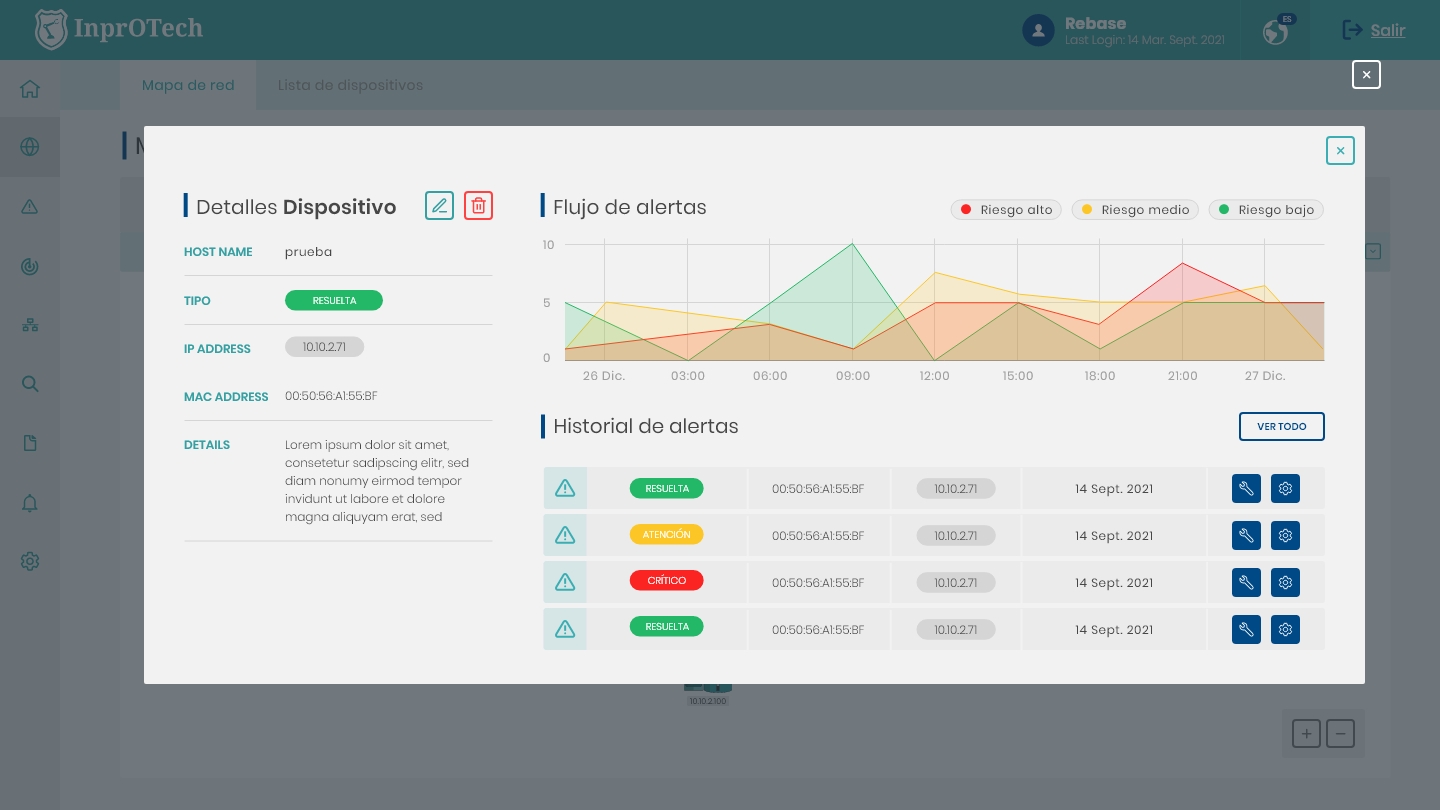The width and height of the screenshot is (1440, 810).
Task: Open search via sidebar magnifier icon
Action: point(30,384)
